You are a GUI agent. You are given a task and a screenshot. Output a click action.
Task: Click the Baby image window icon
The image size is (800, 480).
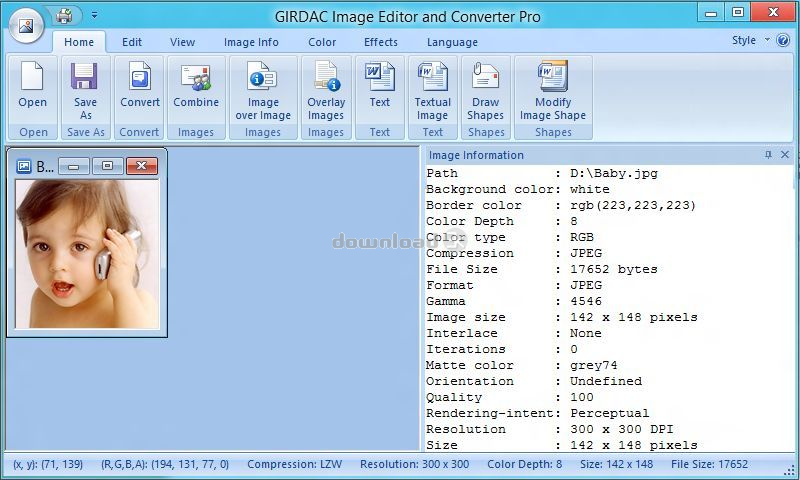click(x=23, y=166)
